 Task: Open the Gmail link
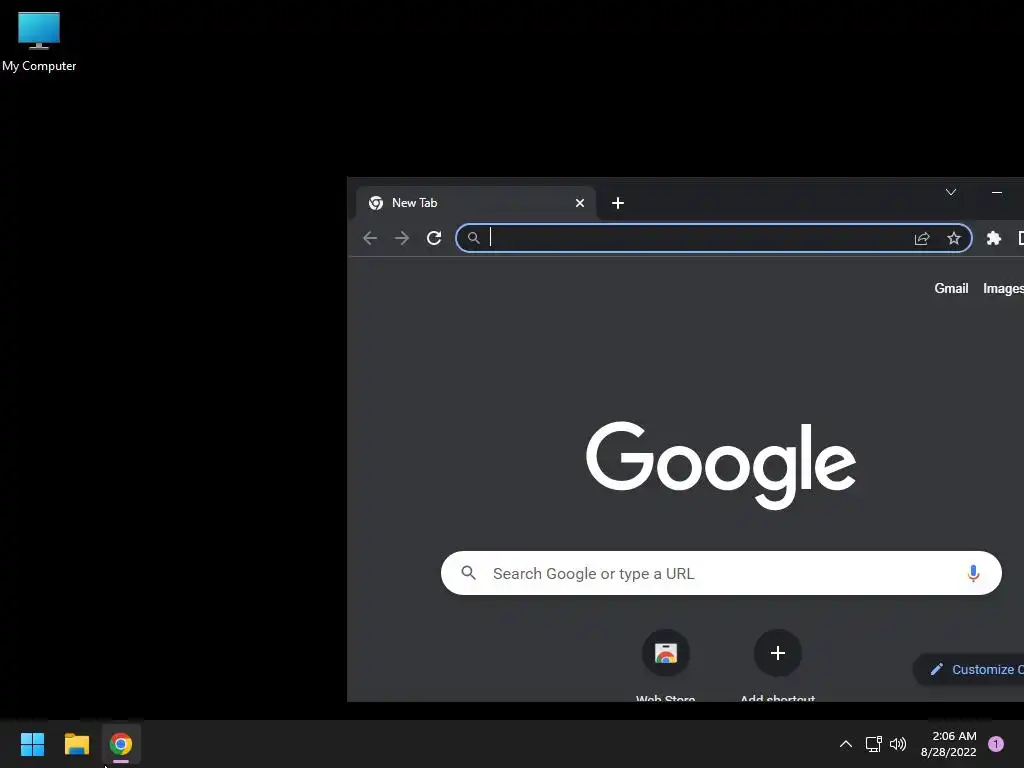[951, 288]
